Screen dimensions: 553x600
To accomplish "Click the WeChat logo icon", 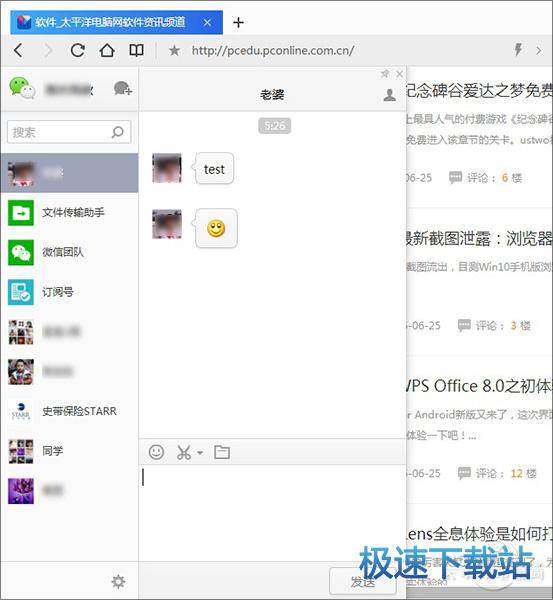I will tap(22, 88).
